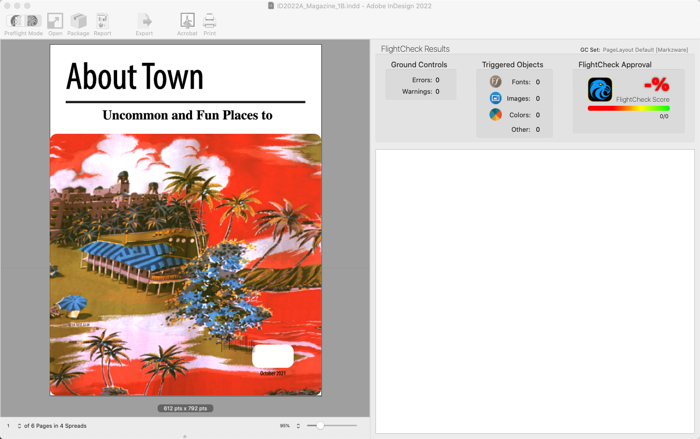Click the yellow minimize window button

pyautogui.click(x=17, y=6)
